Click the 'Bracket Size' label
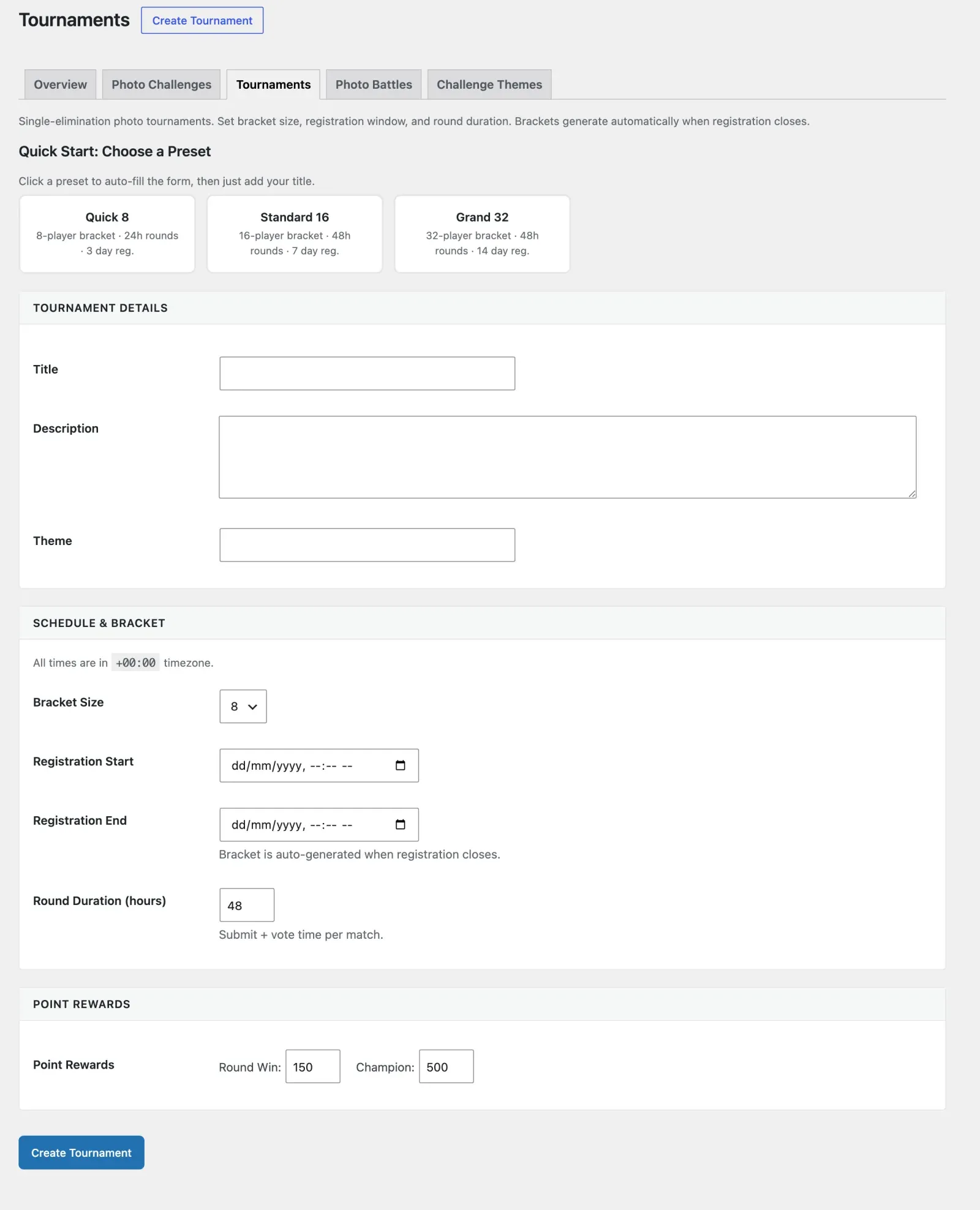The width and height of the screenshot is (980, 1210). 69,702
